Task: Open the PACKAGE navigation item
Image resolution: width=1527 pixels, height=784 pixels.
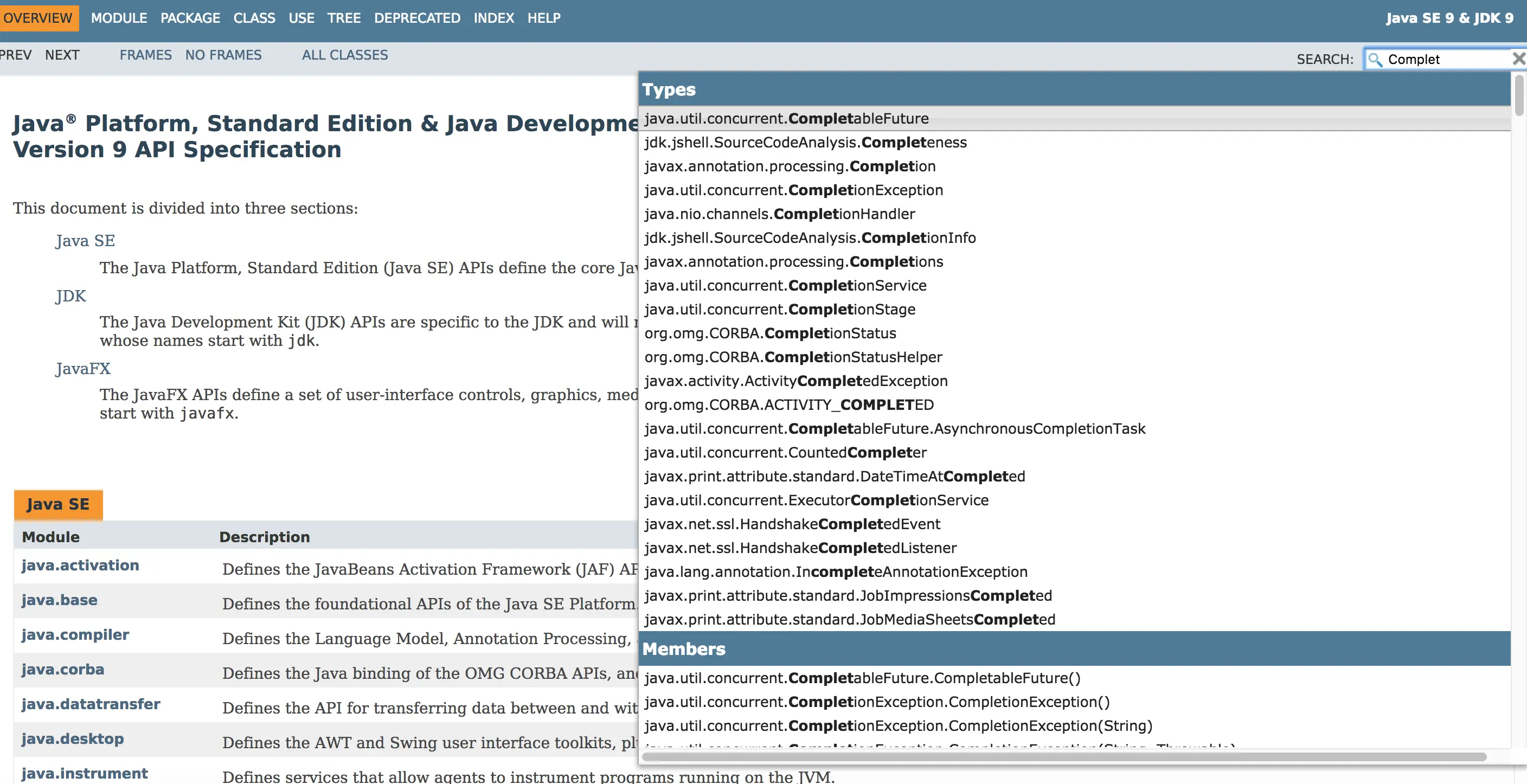Action: pyautogui.click(x=190, y=18)
